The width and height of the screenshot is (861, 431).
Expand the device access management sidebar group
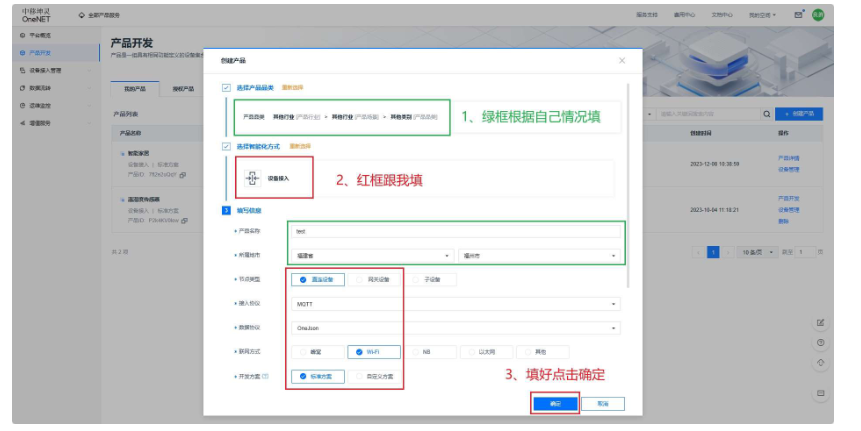pyautogui.click(x=90, y=70)
